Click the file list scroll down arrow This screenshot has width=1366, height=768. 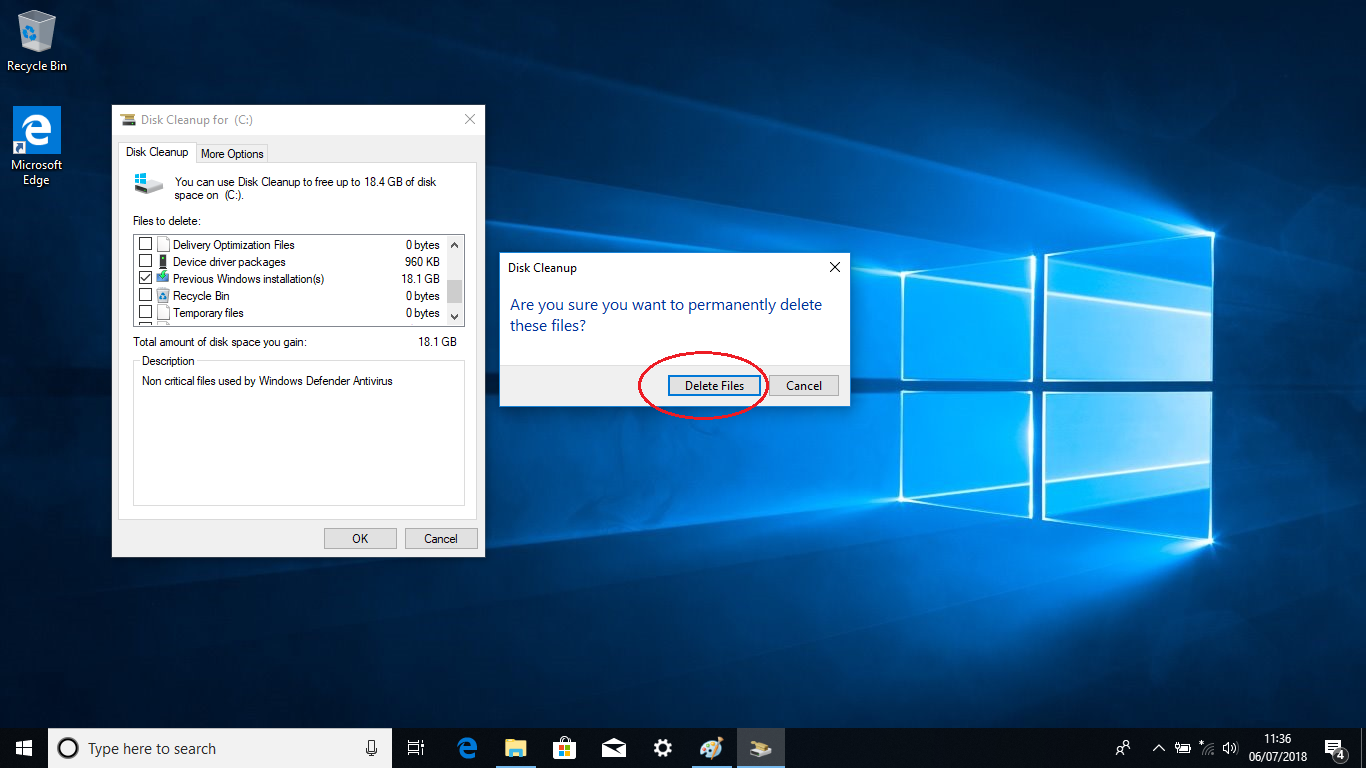coord(455,315)
